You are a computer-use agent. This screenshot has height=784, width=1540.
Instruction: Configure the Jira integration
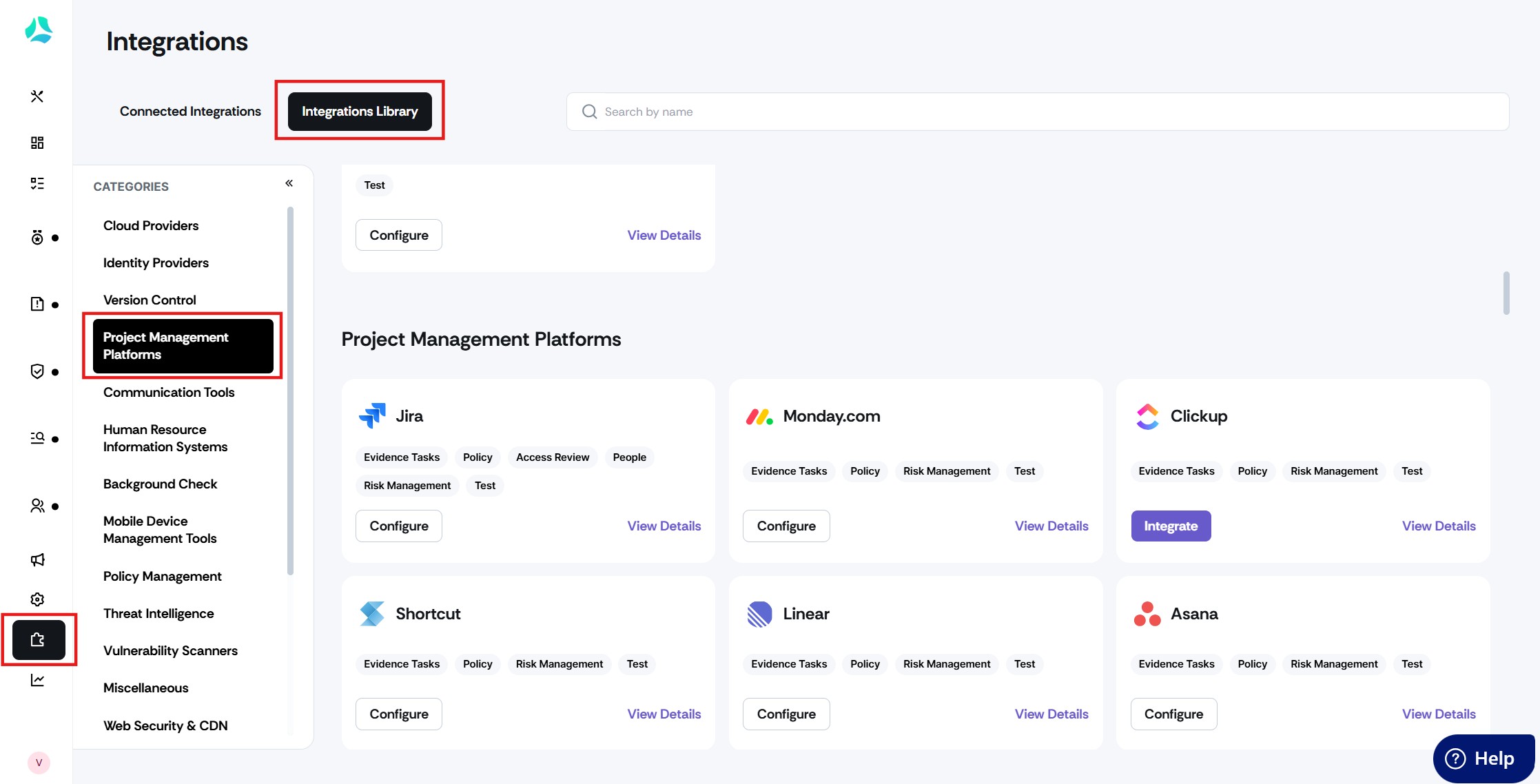point(399,526)
